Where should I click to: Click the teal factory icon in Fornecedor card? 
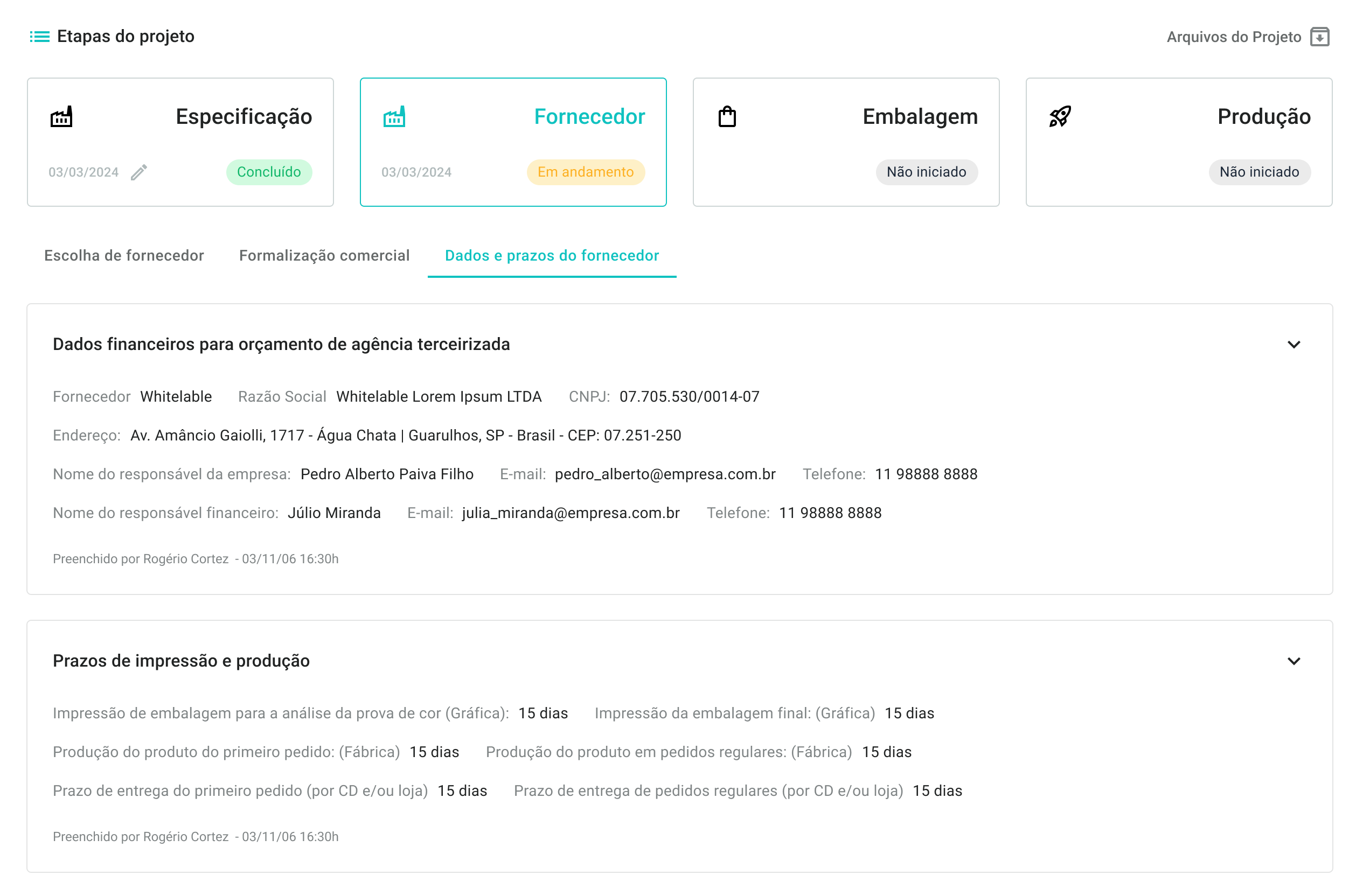click(x=394, y=116)
